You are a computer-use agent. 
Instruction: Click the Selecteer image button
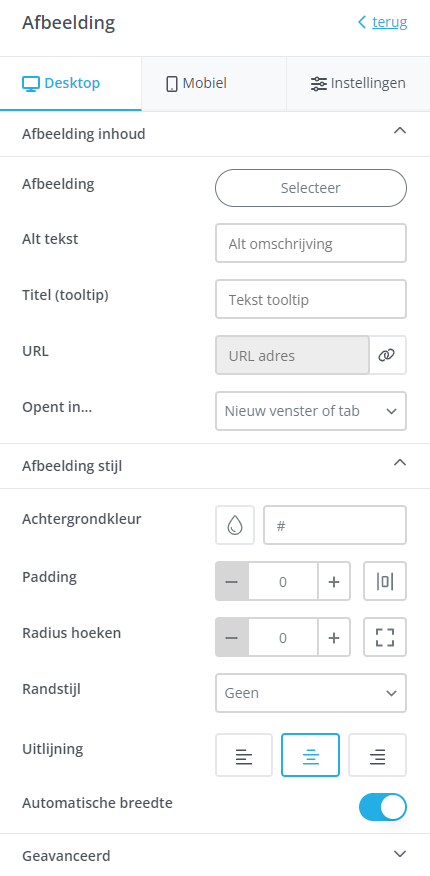tap(311, 188)
